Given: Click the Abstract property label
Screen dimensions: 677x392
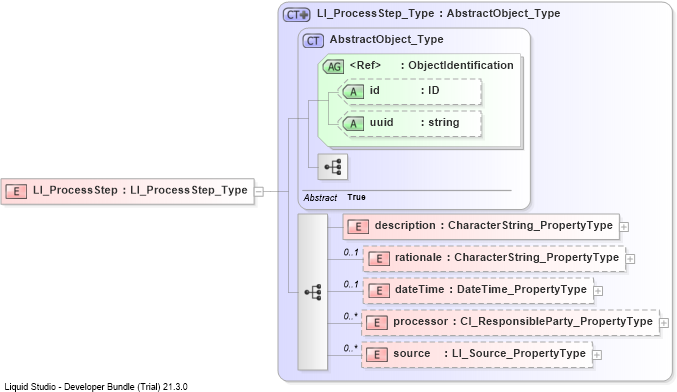Looking at the screenshot, I should pos(320,198).
